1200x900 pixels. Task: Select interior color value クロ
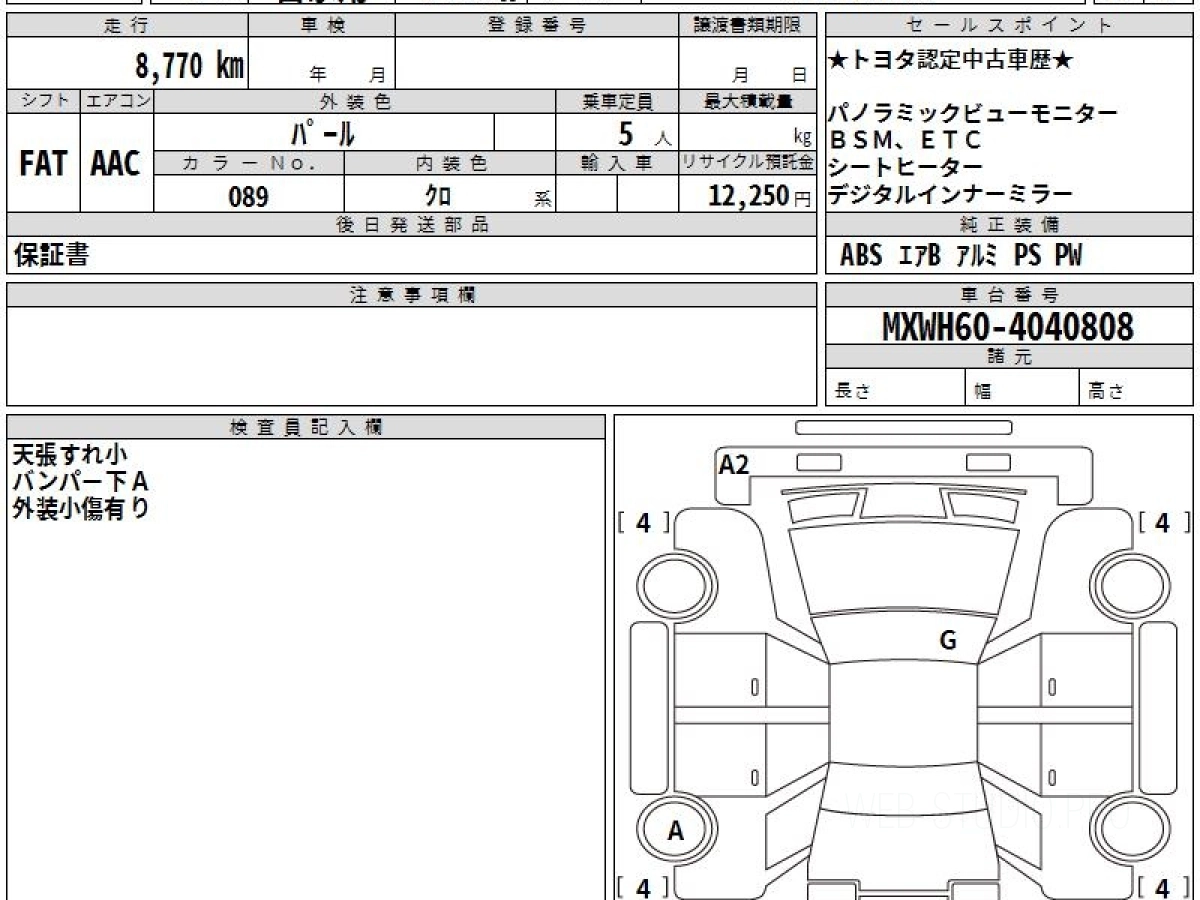[x=437, y=196]
